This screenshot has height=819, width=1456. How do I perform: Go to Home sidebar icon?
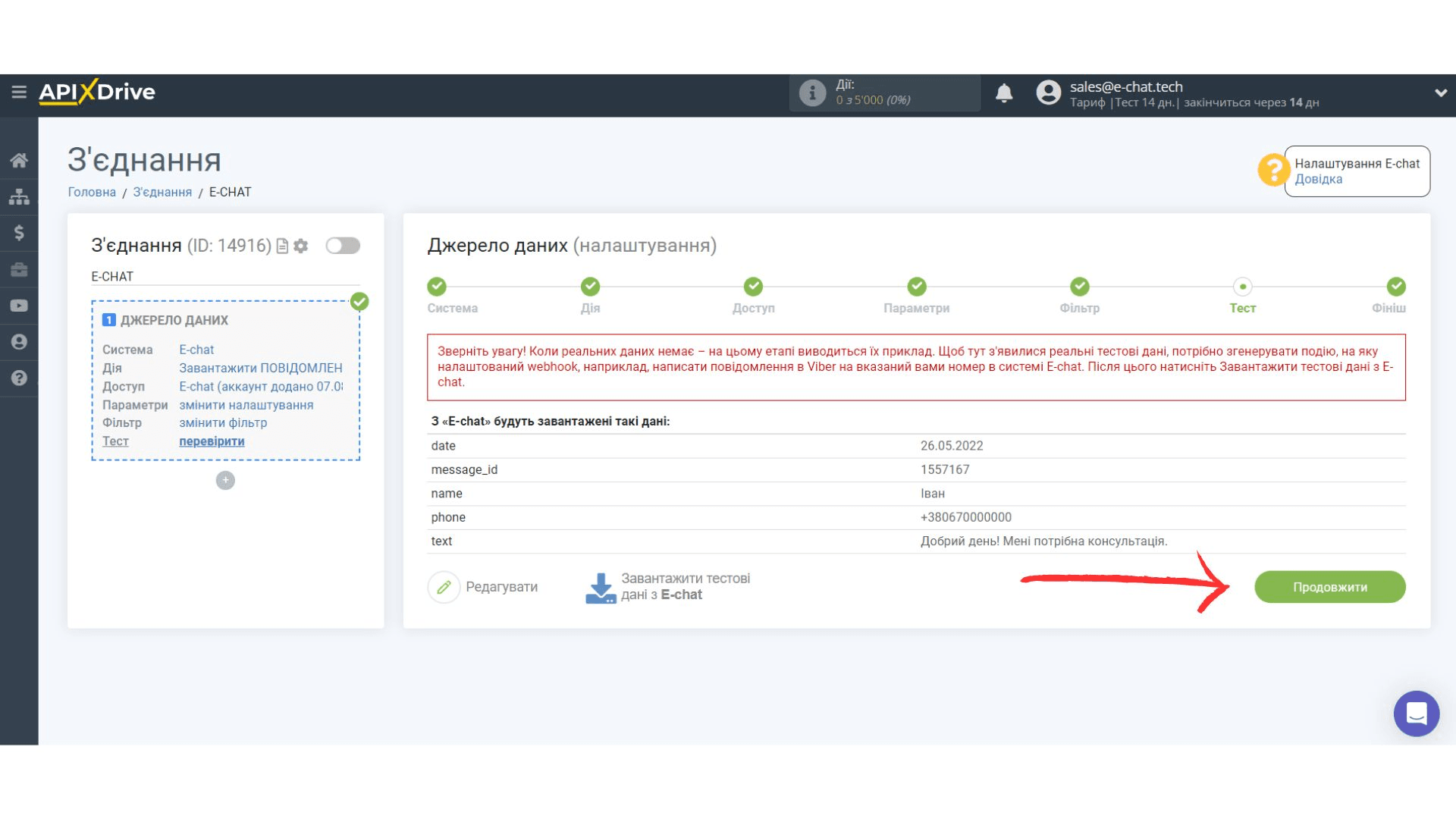pyautogui.click(x=19, y=160)
